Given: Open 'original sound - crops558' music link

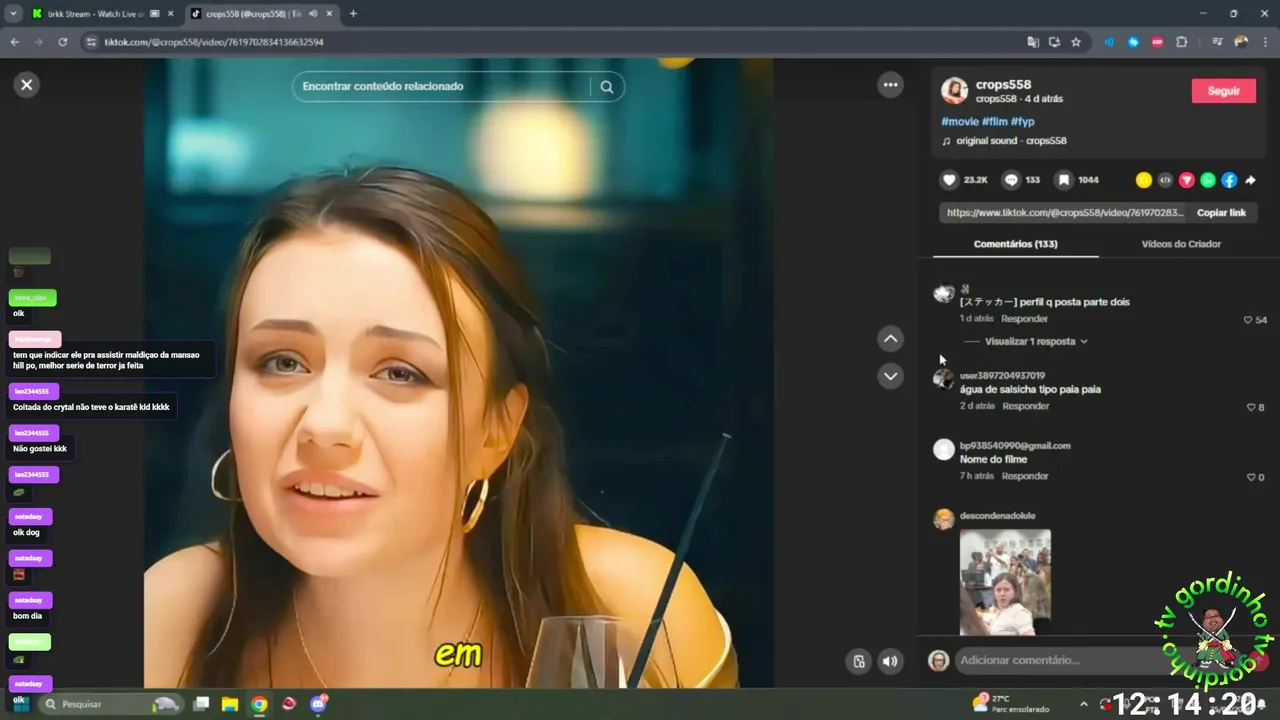Looking at the screenshot, I should pos(1011,141).
